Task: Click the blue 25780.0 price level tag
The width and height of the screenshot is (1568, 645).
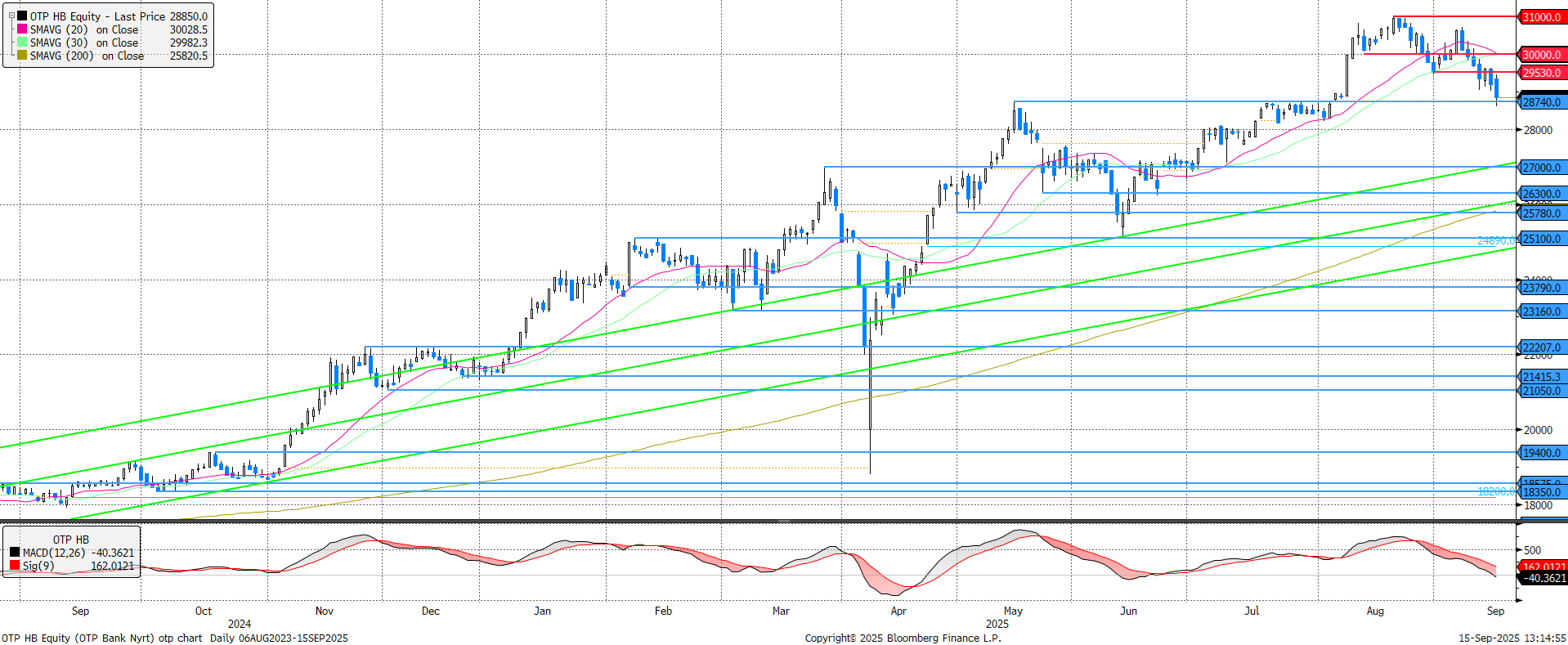Action: point(1541,213)
